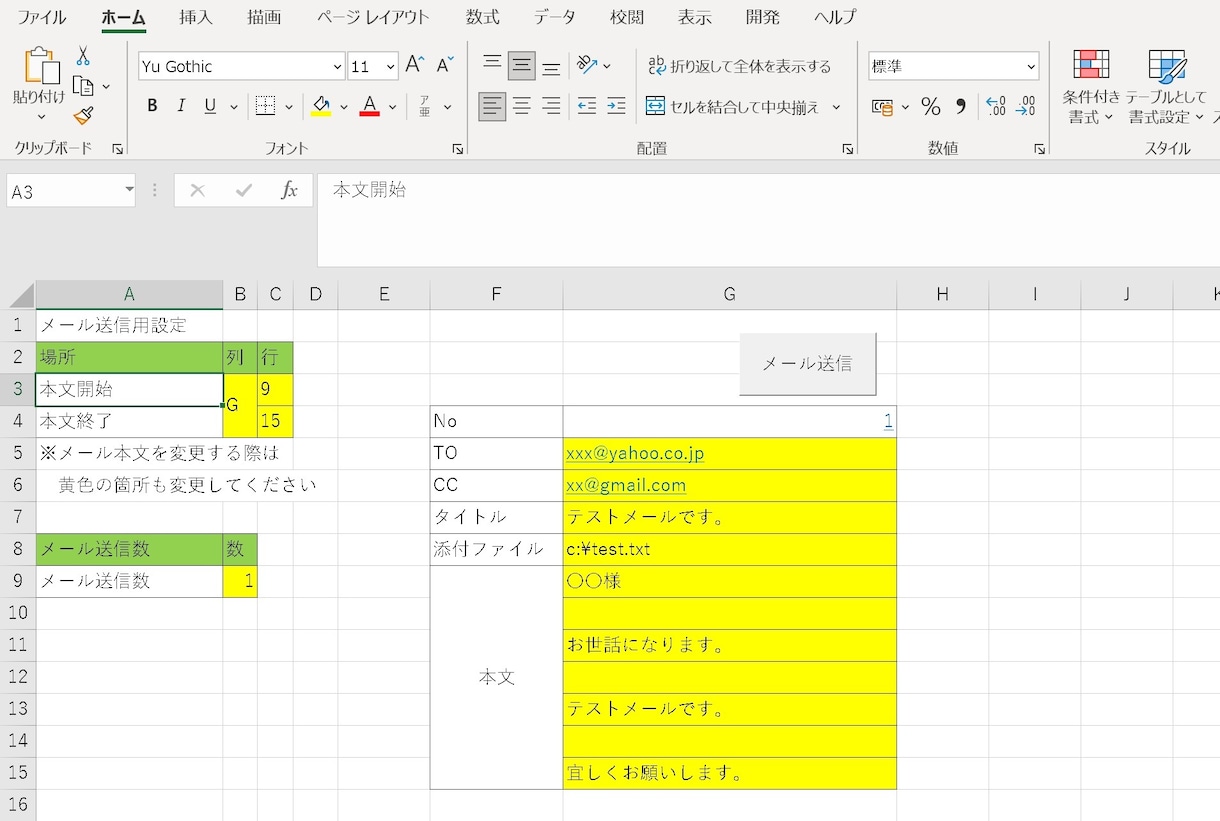The image size is (1220, 821).
Task: Click the Copy icon
Action: (84, 86)
